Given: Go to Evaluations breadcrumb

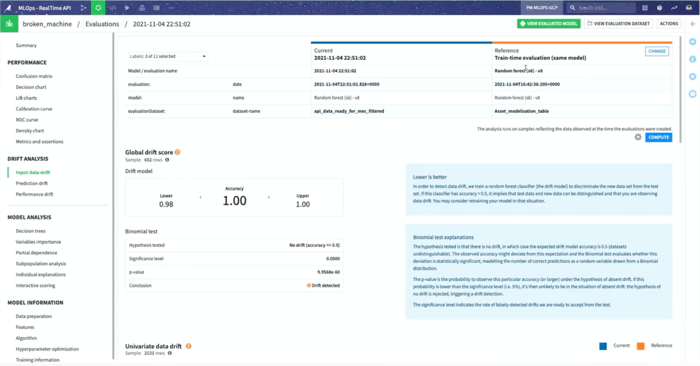Looking at the screenshot, I should pyautogui.click(x=102, y=24).
